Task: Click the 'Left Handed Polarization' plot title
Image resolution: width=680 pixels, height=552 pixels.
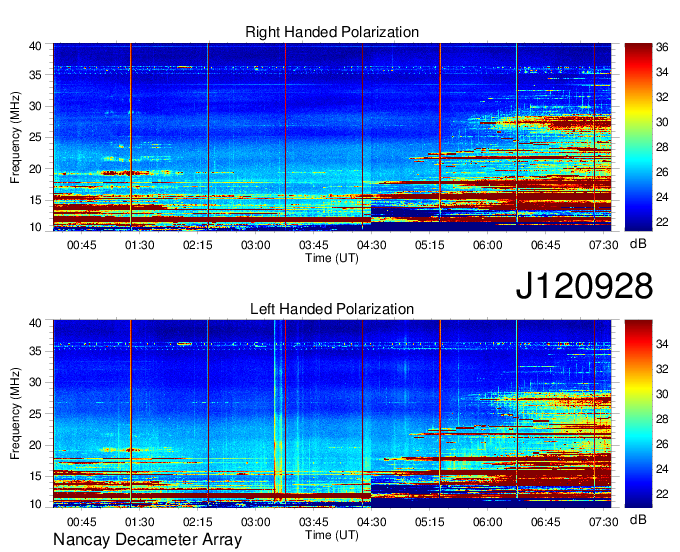Action: pos(332,309)
